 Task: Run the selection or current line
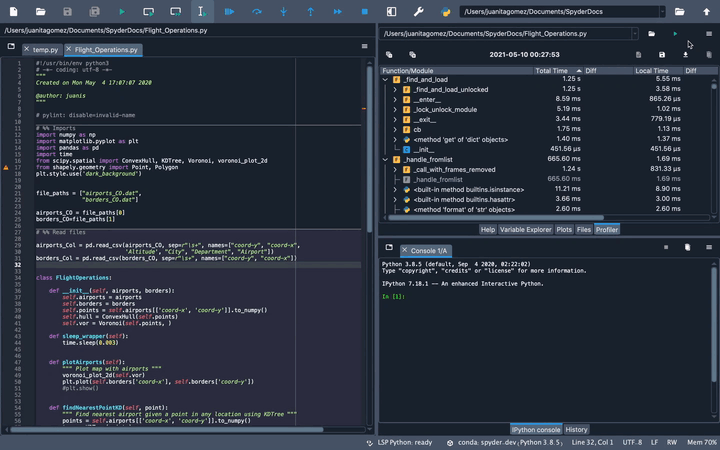[x=202, y=11]
